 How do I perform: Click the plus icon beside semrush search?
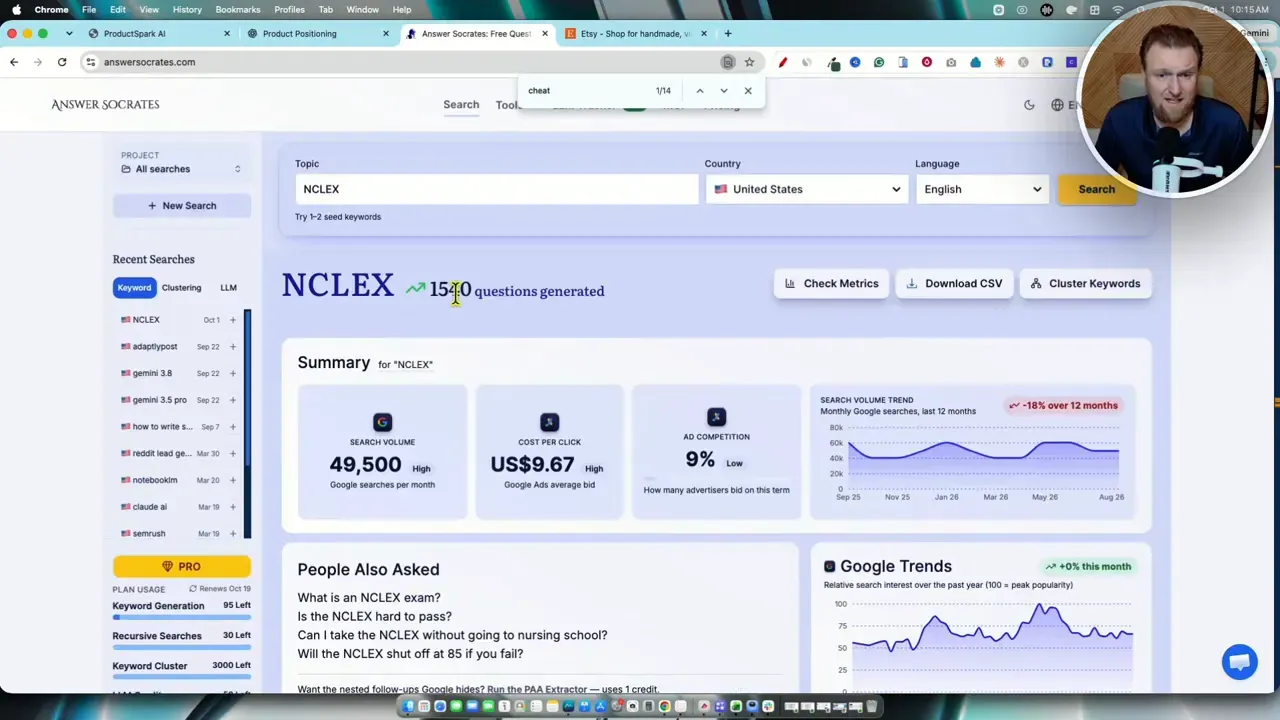(233, 534)
